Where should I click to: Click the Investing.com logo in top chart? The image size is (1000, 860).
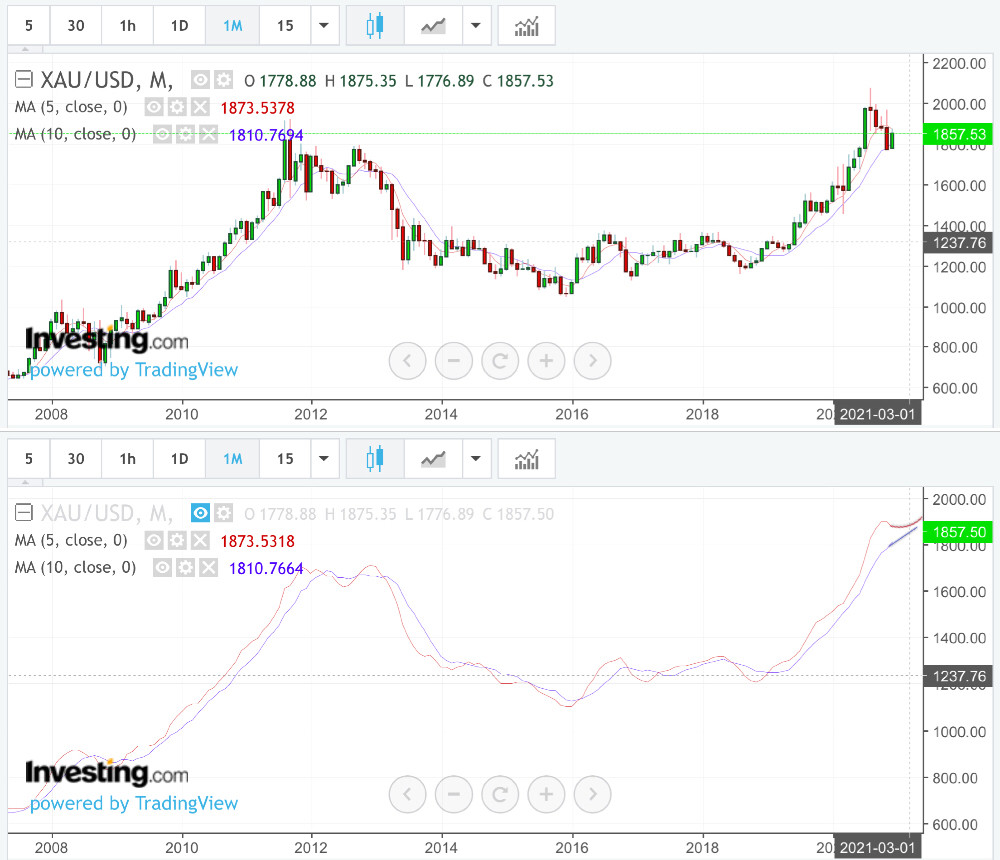(106, 340)
